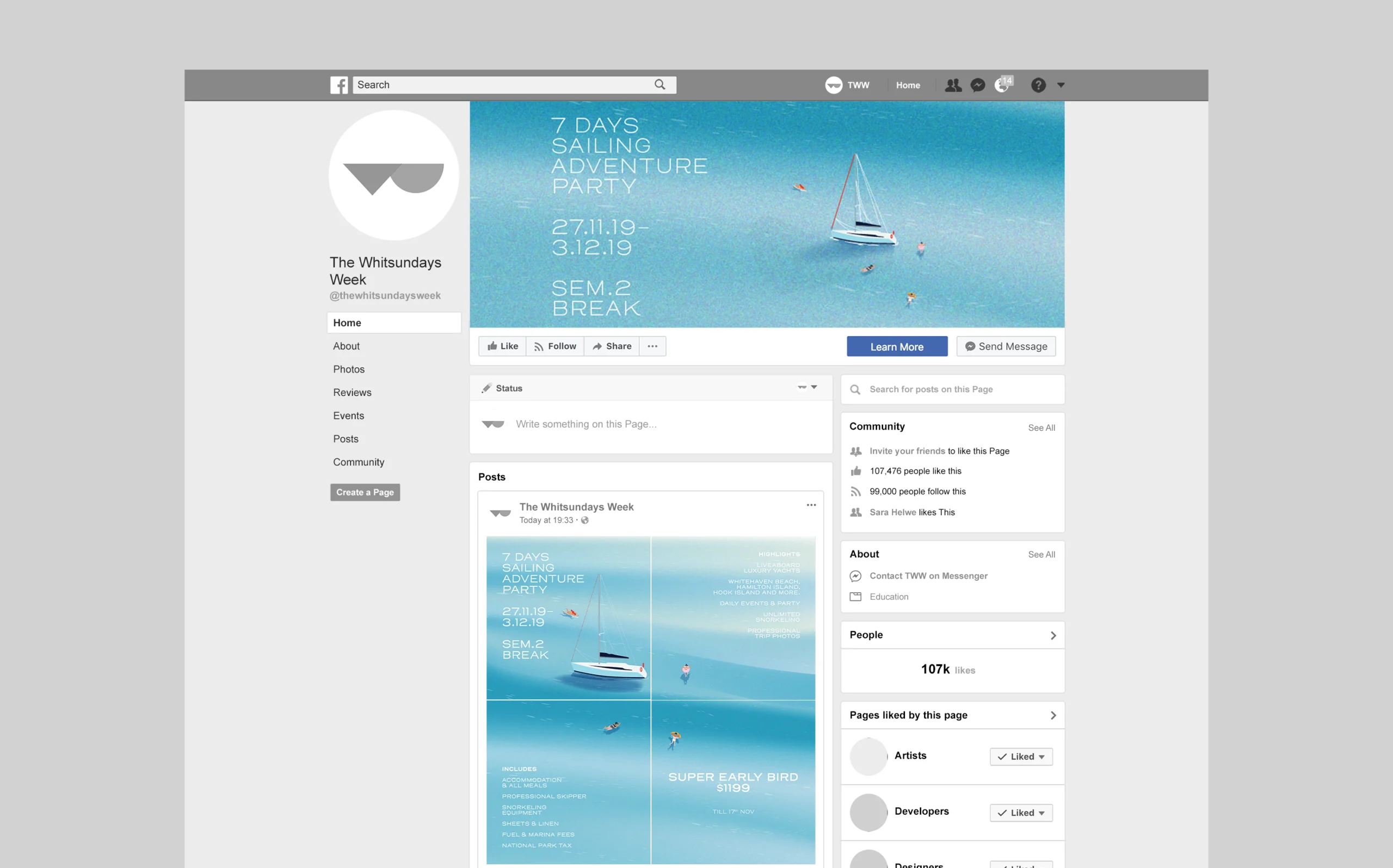Open the post-as identity dropdown in Status
The image size is (1393, 868).
coord(808,387)
